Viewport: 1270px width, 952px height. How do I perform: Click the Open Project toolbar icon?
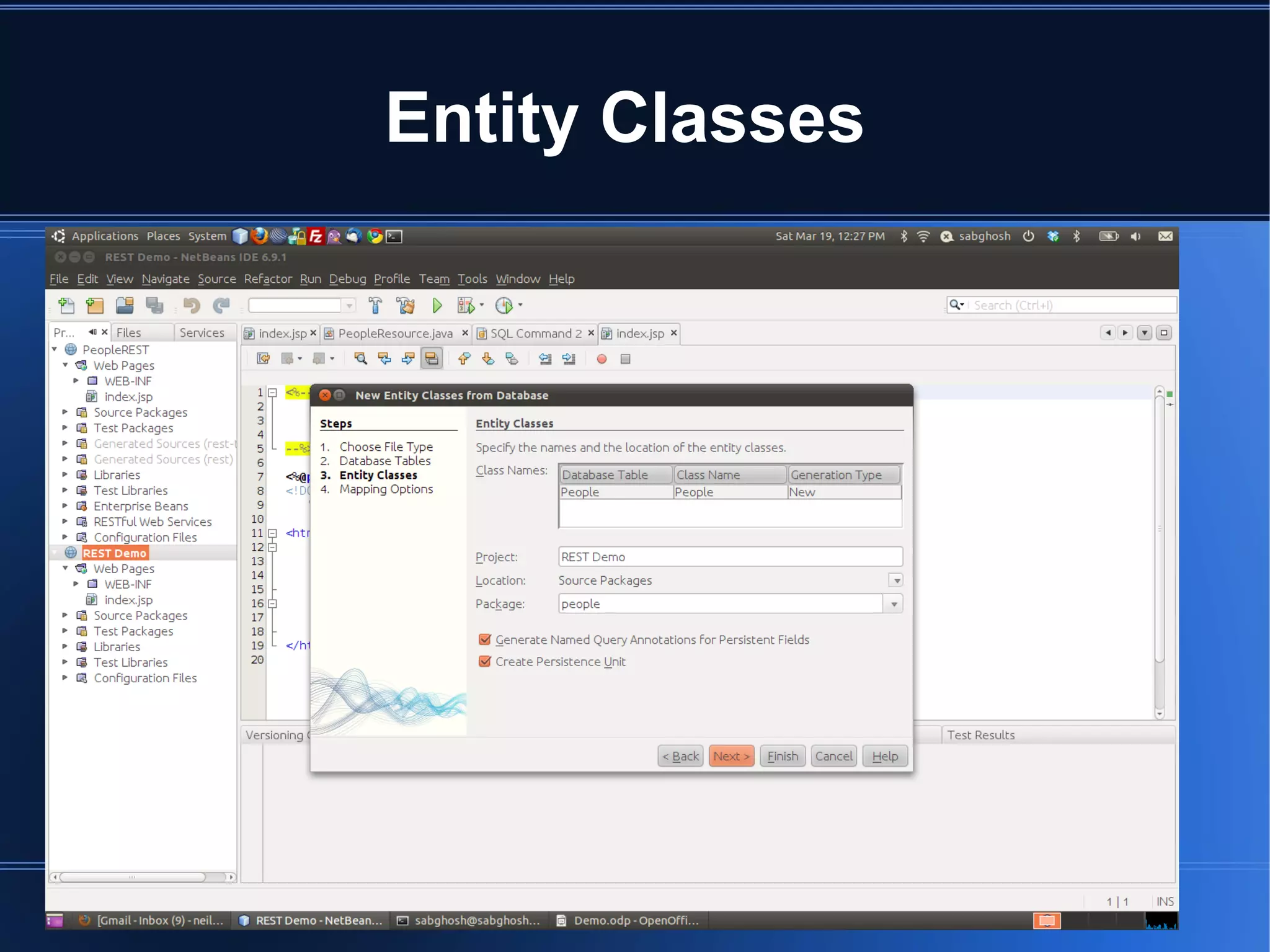click(125, 305)
